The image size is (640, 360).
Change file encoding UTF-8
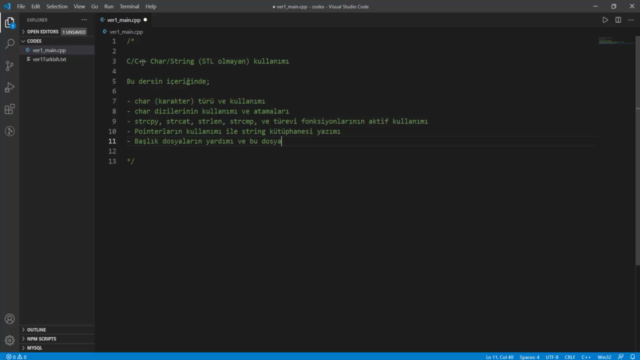(x=552, y=357)
